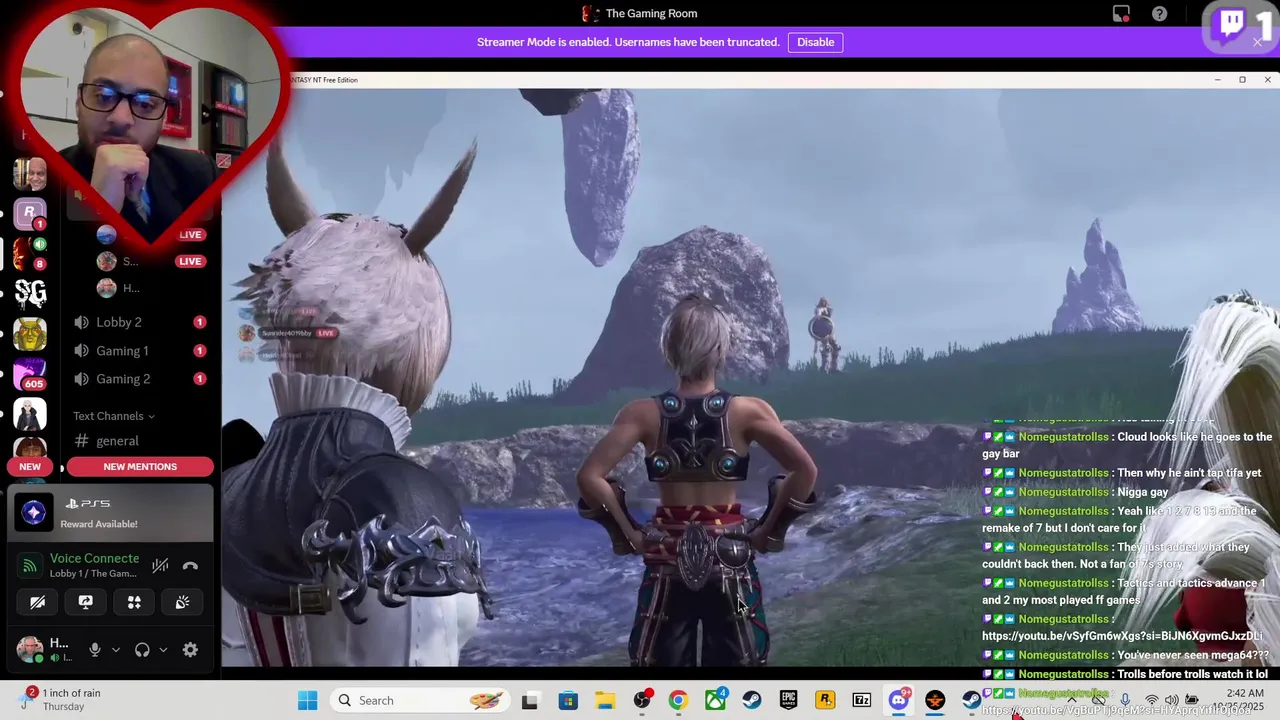Disable Streamer Mode via the Disable button
Screen dimensions: 1280x720
click(815, 42)
